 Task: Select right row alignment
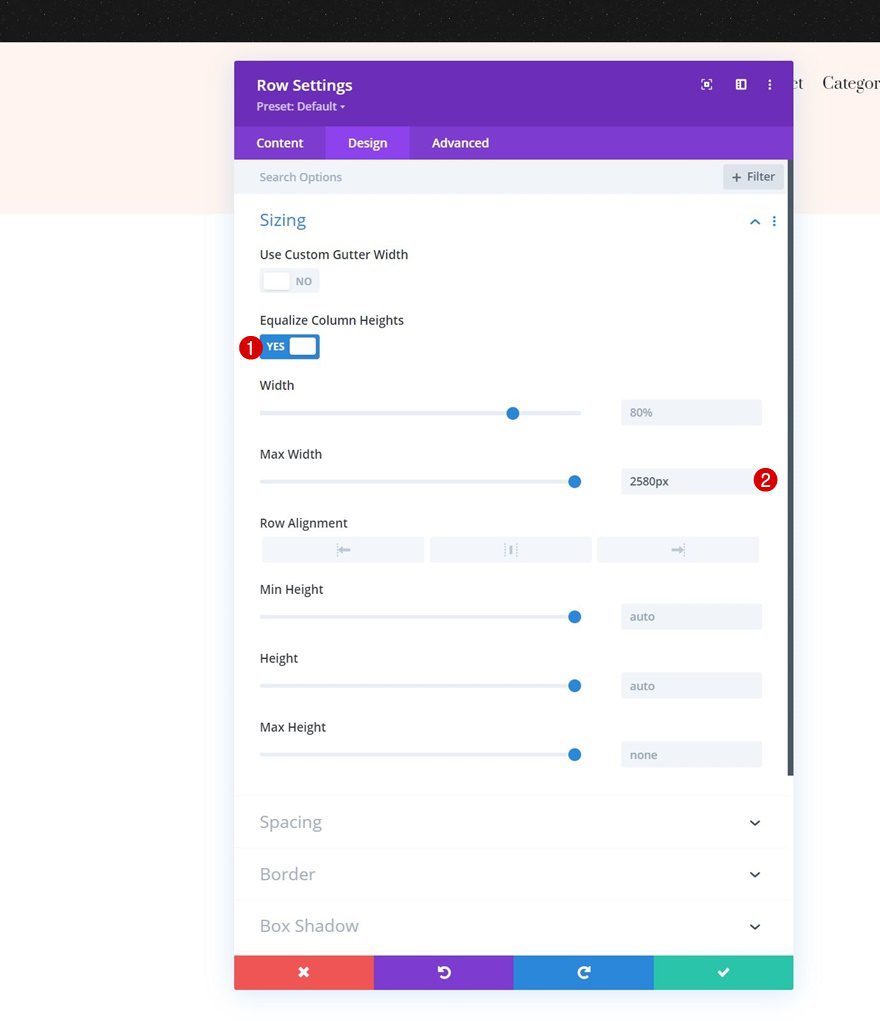[x=678, y=549]
